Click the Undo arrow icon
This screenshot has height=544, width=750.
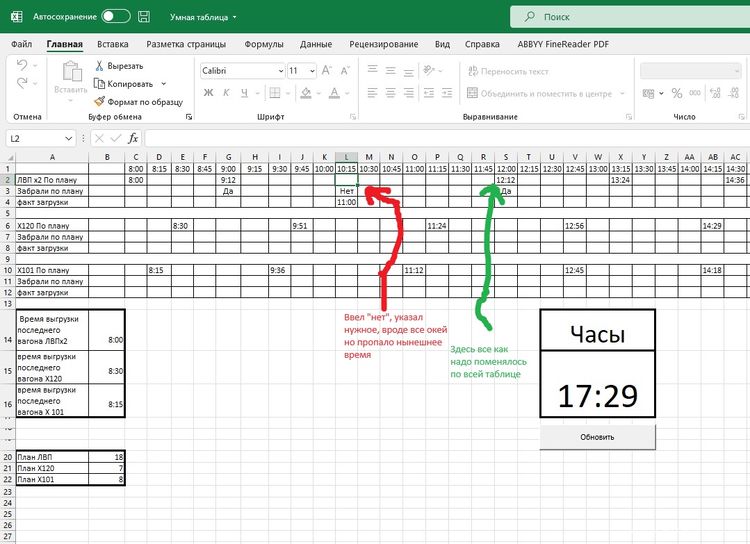coord(22,65)
